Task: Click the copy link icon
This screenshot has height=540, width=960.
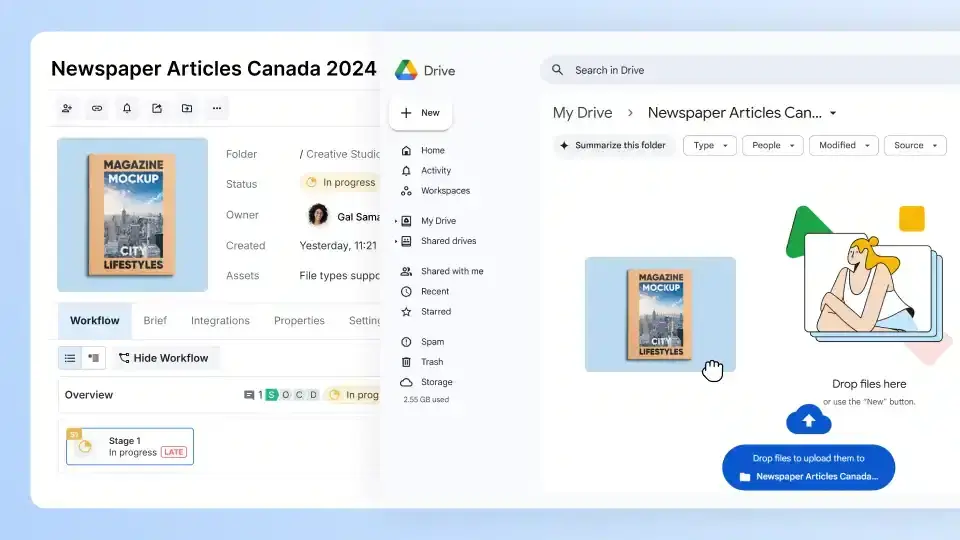Action: 97,108
